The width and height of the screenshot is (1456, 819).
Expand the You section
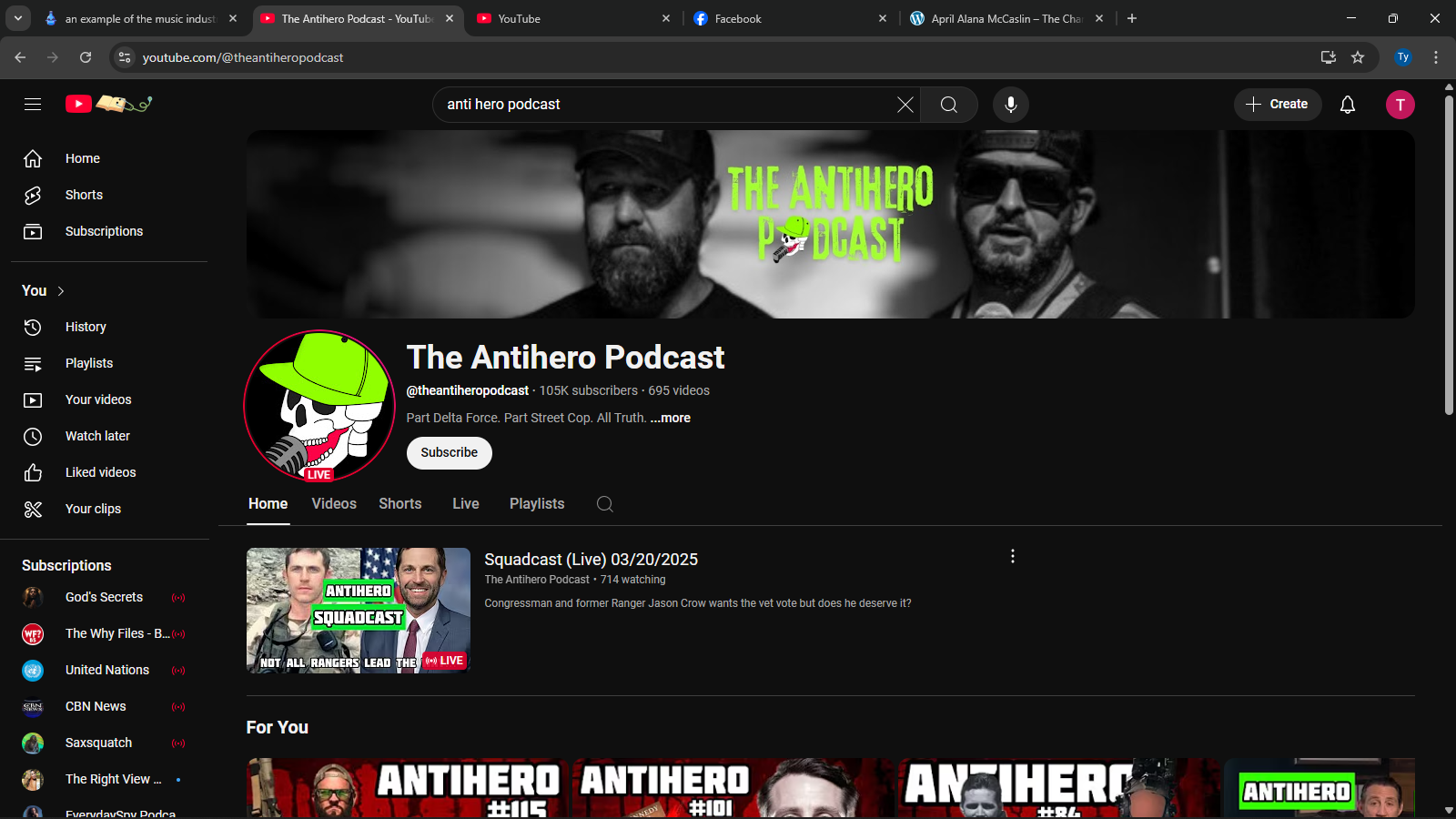(44, 290)
